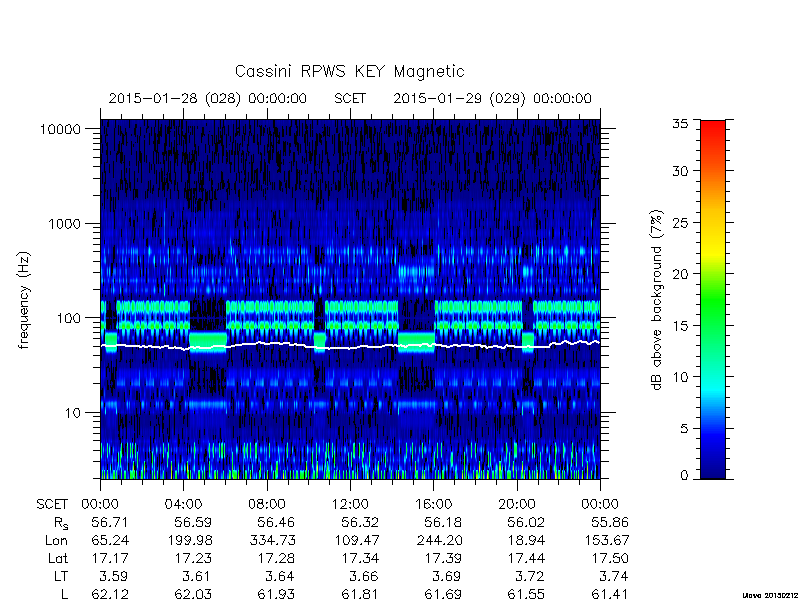The height and width of the screenshot is (600, 800).
Task: Click the color bar value 35
Action: [x=680, y=124]
